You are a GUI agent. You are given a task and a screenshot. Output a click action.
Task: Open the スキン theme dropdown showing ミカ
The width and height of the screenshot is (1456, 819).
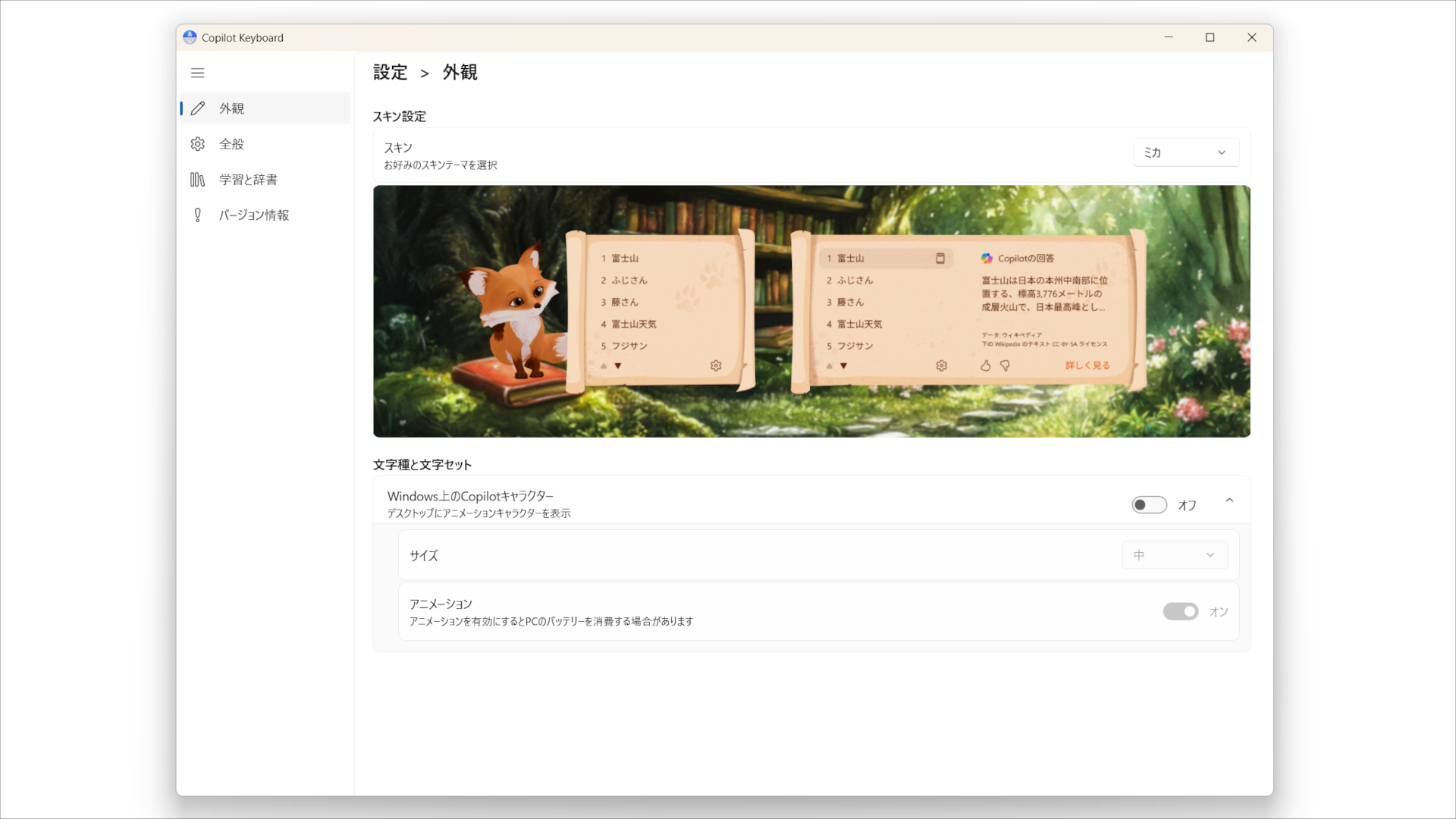click(x=1185, y=152)
